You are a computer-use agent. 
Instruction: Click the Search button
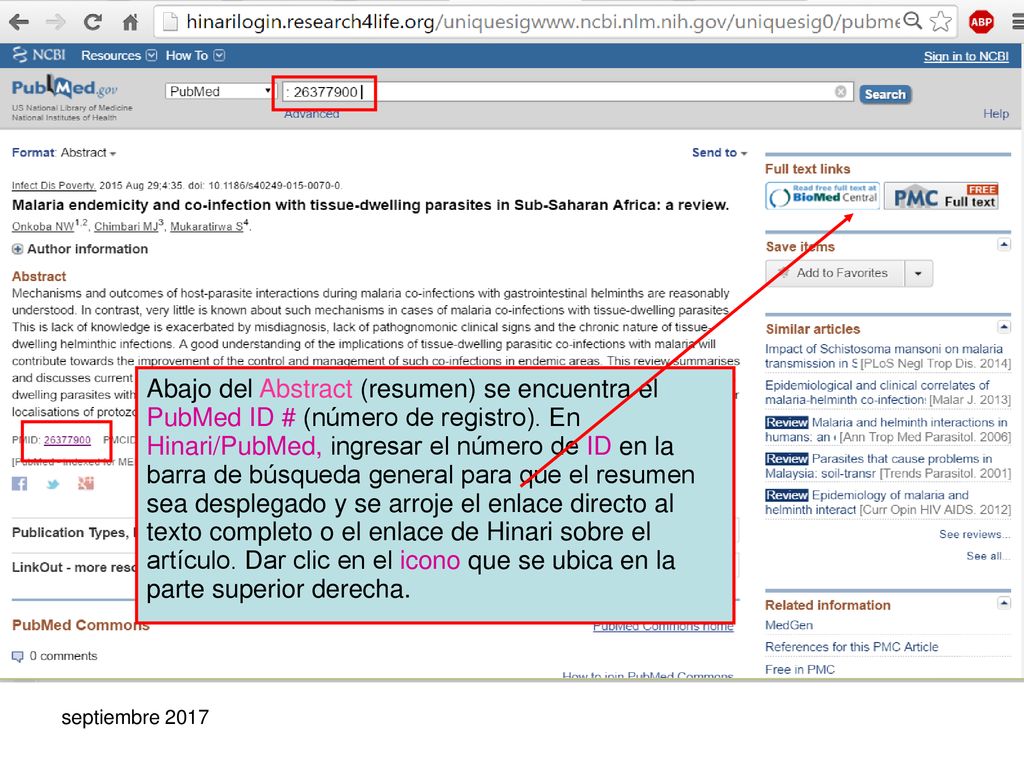[x=885, y=94]
